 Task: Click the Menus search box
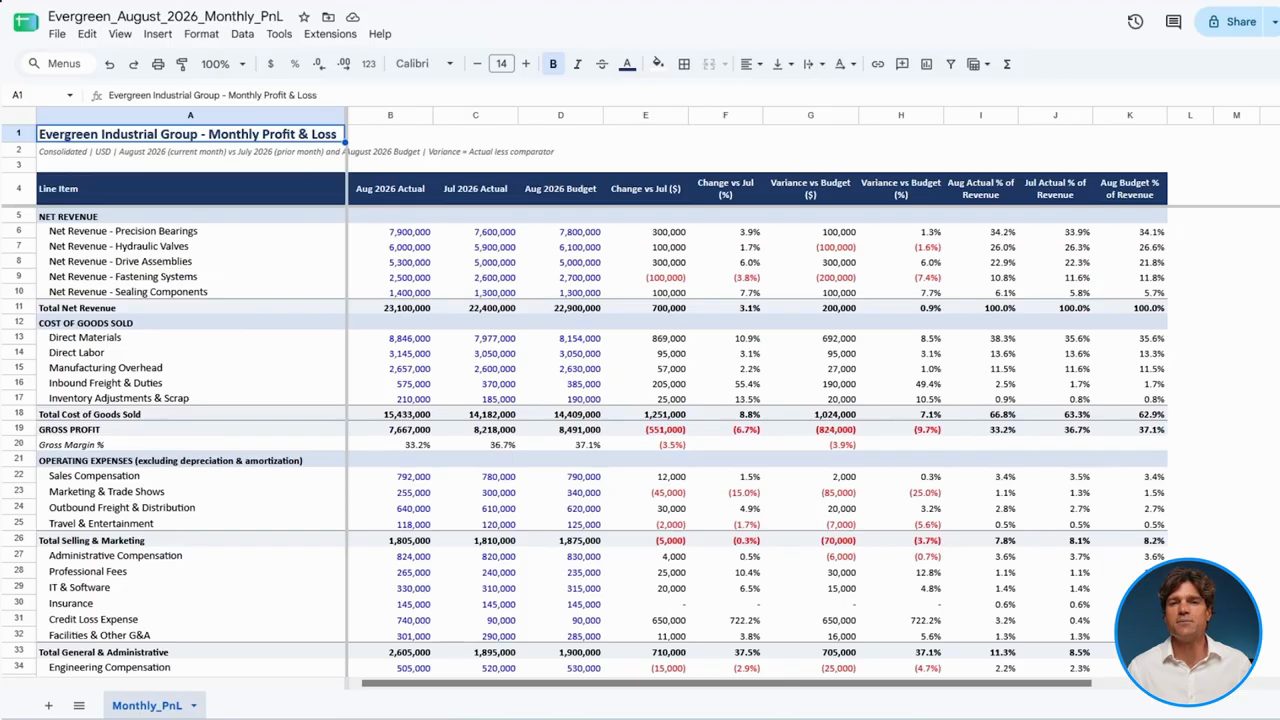[x=58, y=64]
